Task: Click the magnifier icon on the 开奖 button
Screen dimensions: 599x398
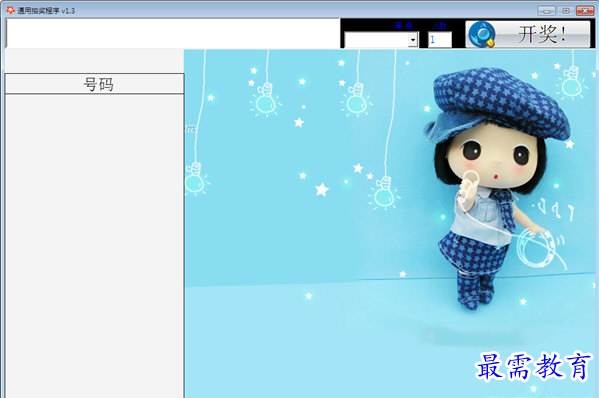Action: coord(482,34)
